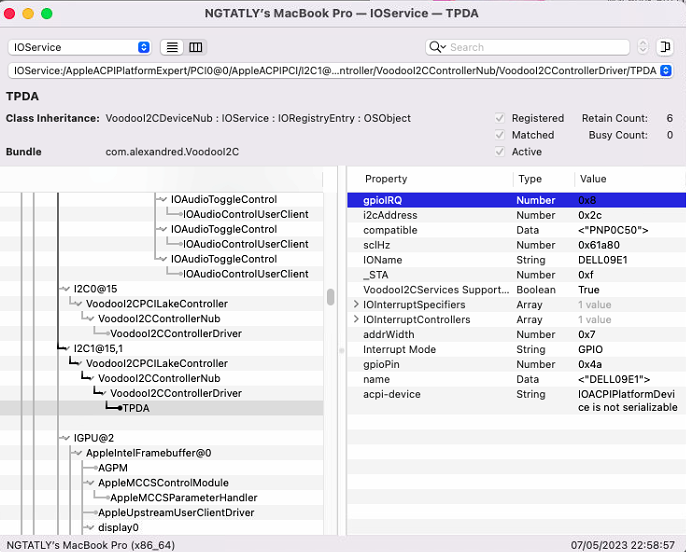Switch to the list view icon
The height and width of the screenshot is (552, 686).
click(x=172, y=47)
